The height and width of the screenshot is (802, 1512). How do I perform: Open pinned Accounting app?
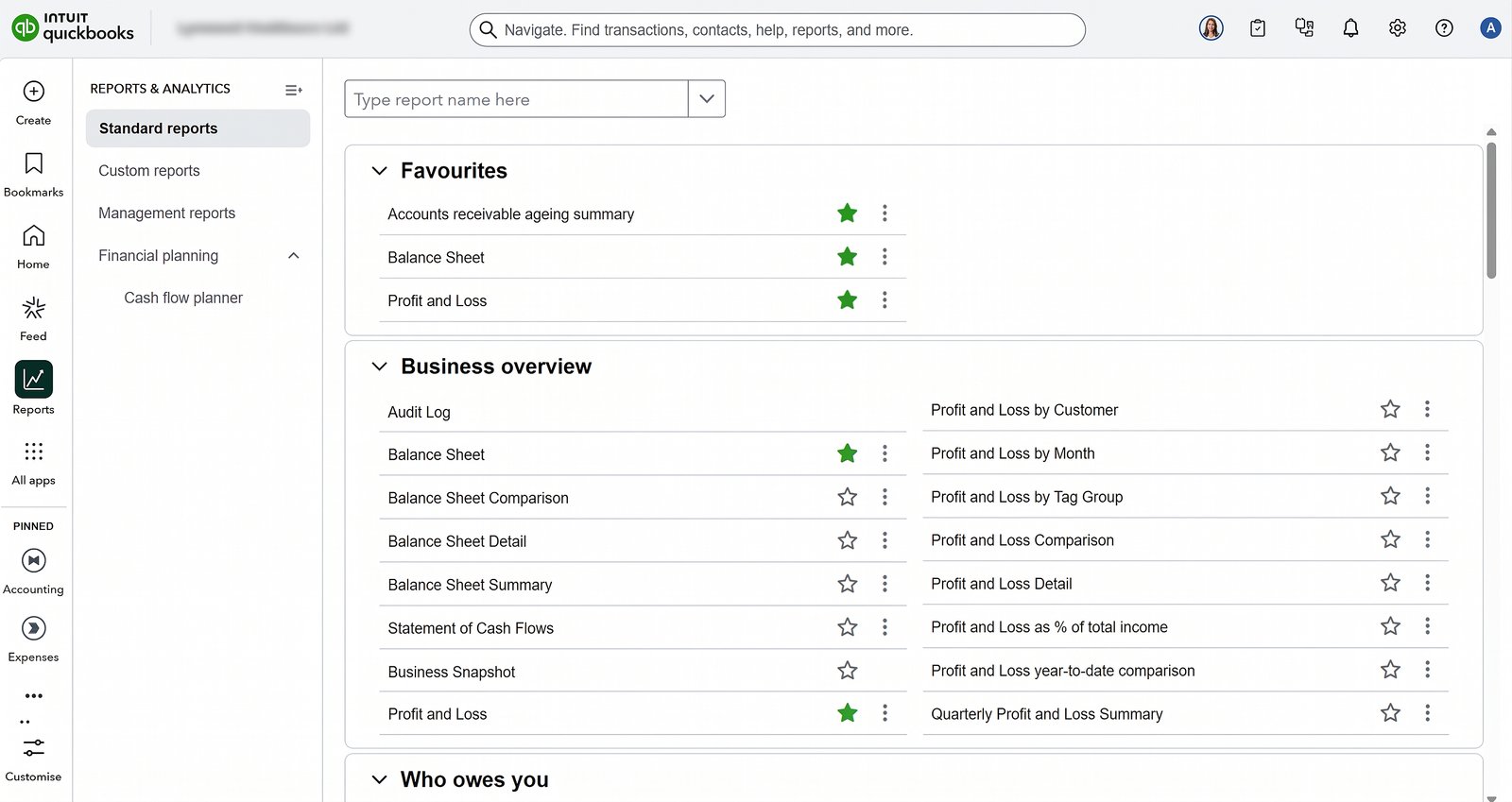[x=34, y=572]
